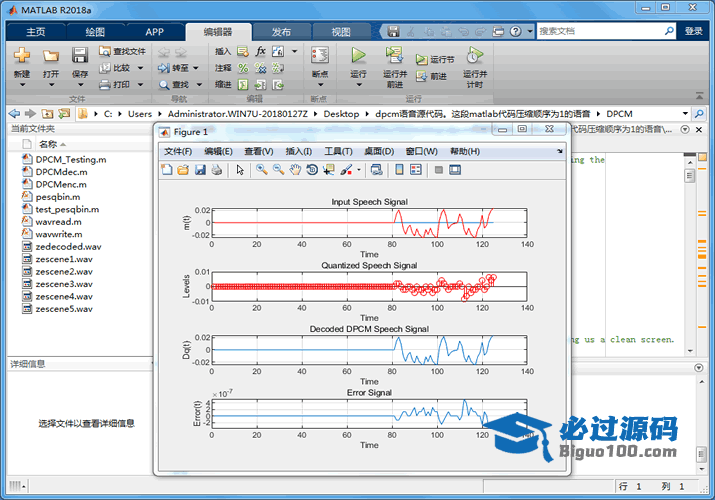Choose the Data Cursor tool
715x500 pixels.
click(x=329, y=170)
